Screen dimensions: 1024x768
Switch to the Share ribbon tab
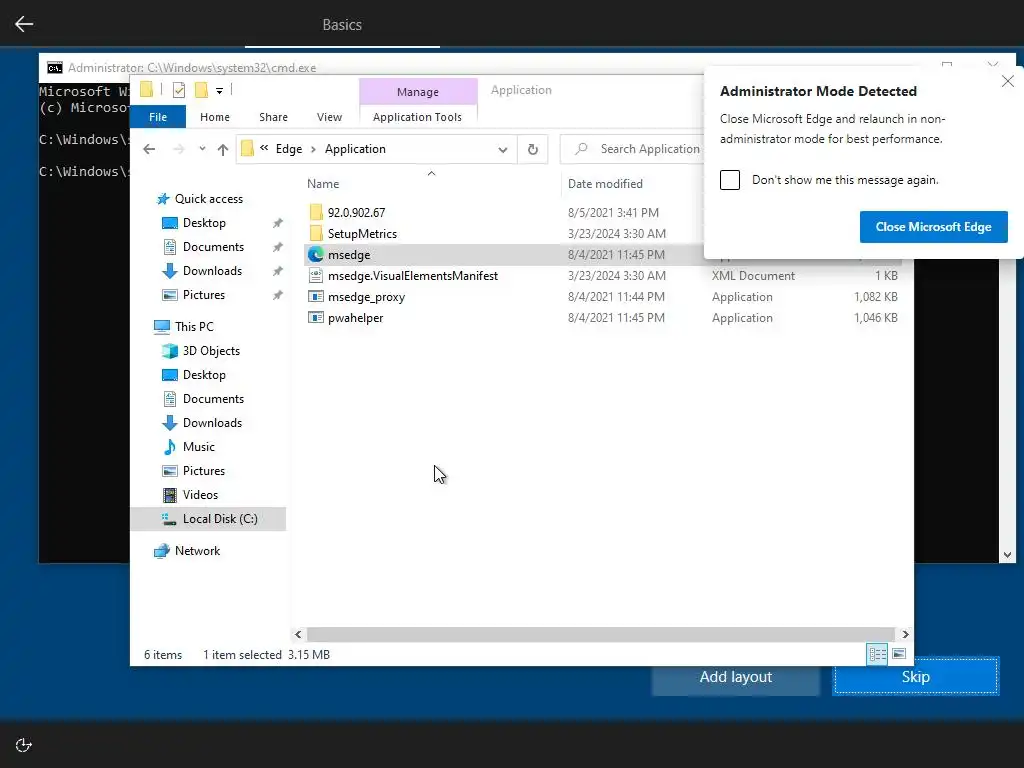coord(273,117)
